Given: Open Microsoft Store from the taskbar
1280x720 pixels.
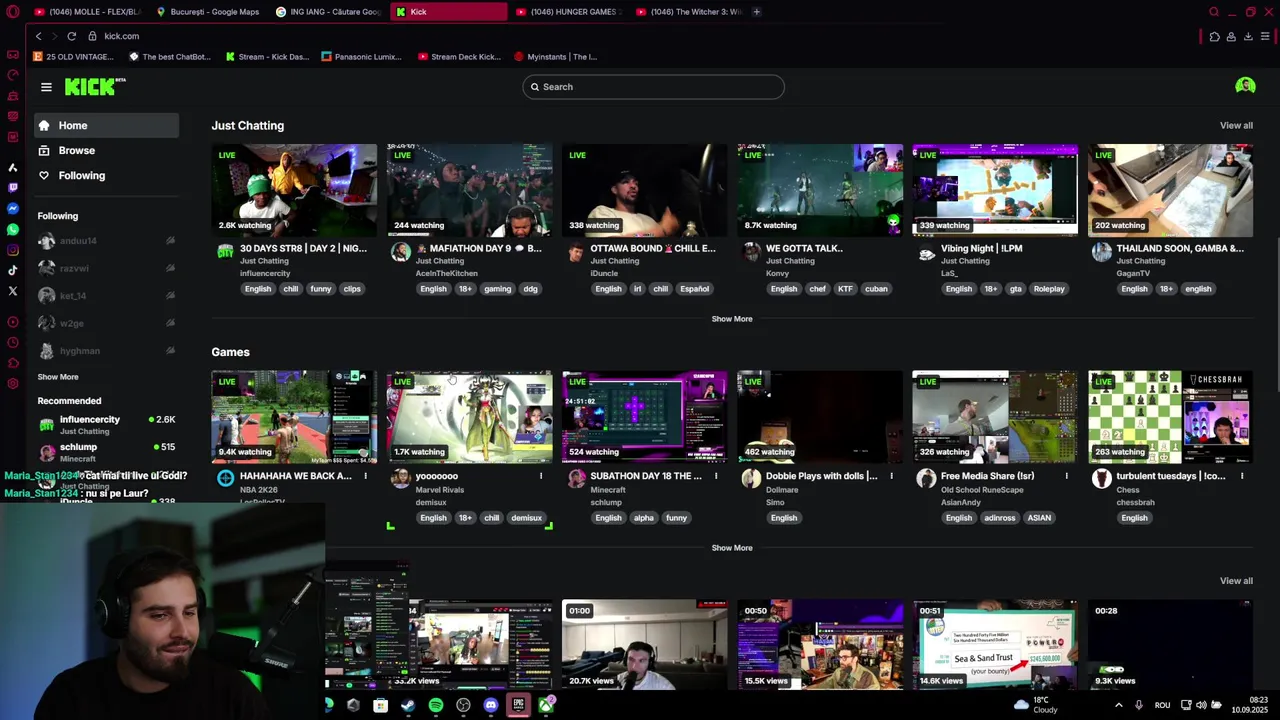Looking at the screenshot, I should [381, 706].
